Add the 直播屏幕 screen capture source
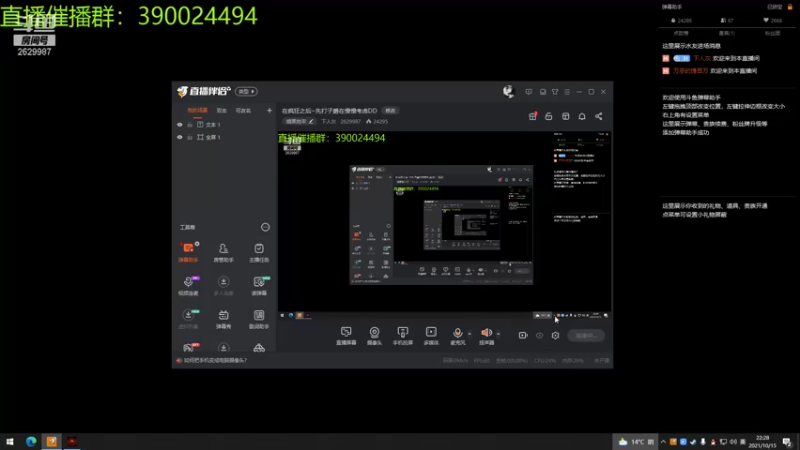This screenshot has width=800, height=450. pyautogui.click(x=346, y=336)
